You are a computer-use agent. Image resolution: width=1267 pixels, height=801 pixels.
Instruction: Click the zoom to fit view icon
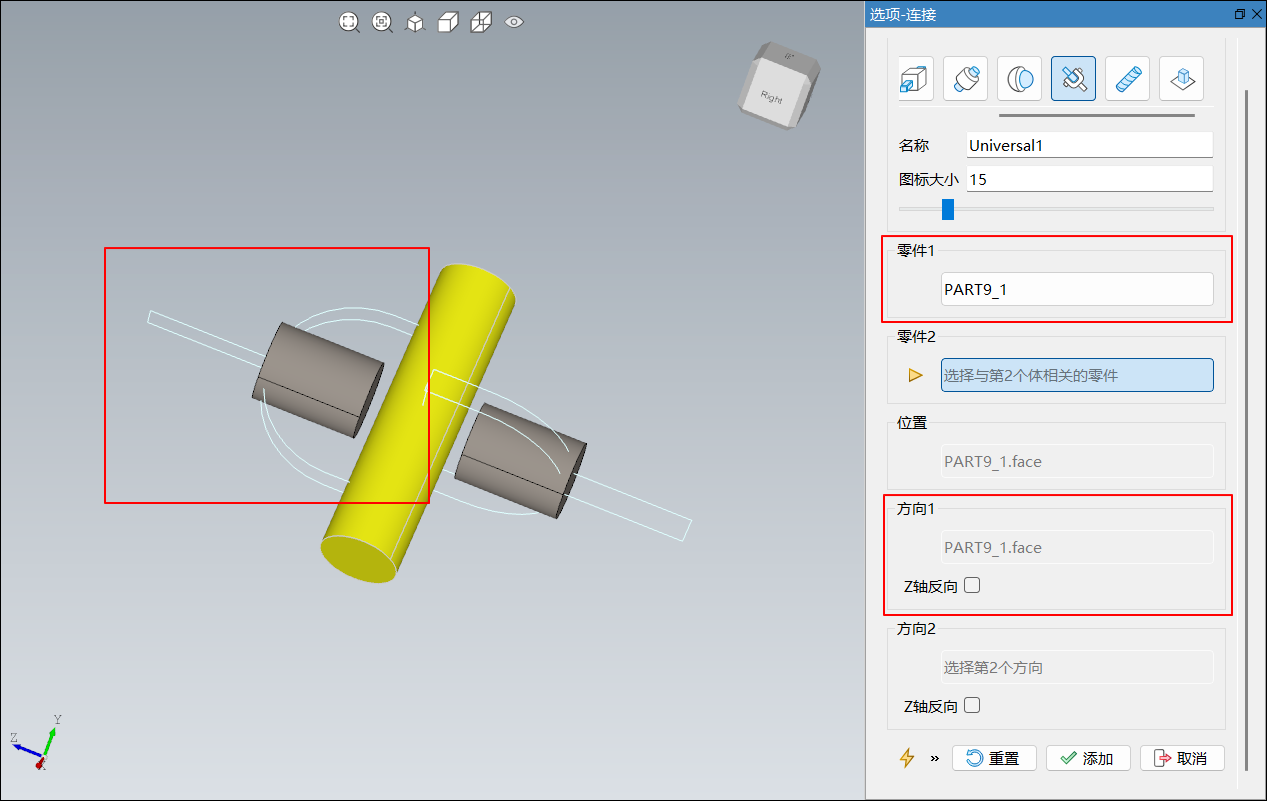(349, 22)
